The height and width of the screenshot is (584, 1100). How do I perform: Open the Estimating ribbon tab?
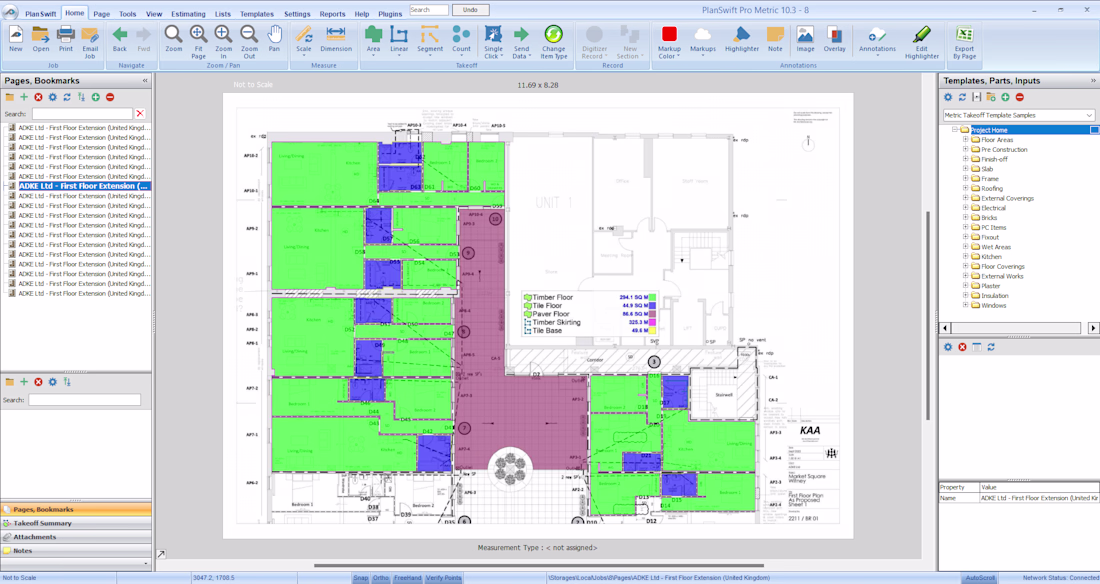188,14
